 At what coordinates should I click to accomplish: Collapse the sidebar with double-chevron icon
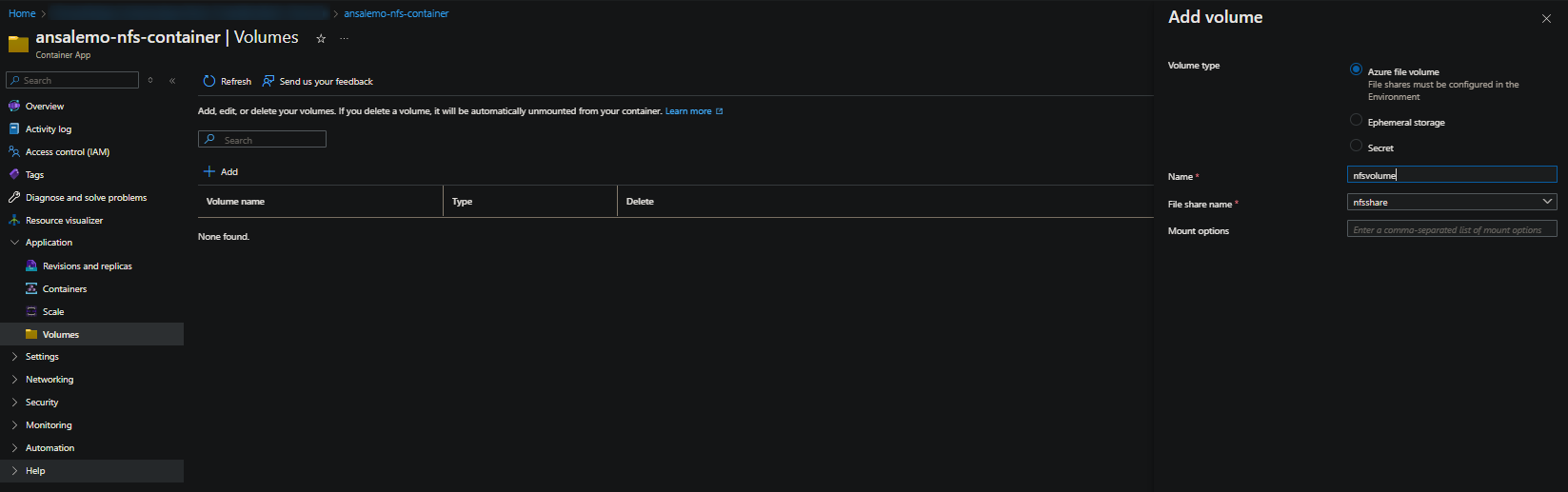coord(172,81)
